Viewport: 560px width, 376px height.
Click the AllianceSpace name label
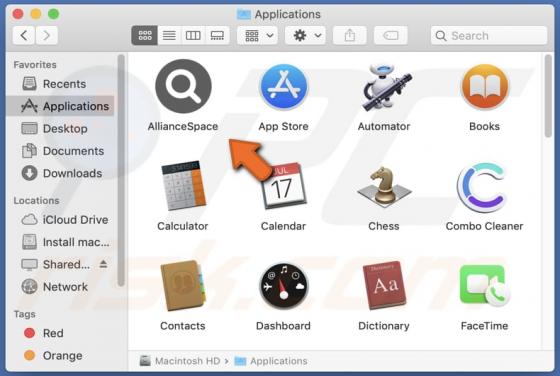click(183, 126)
